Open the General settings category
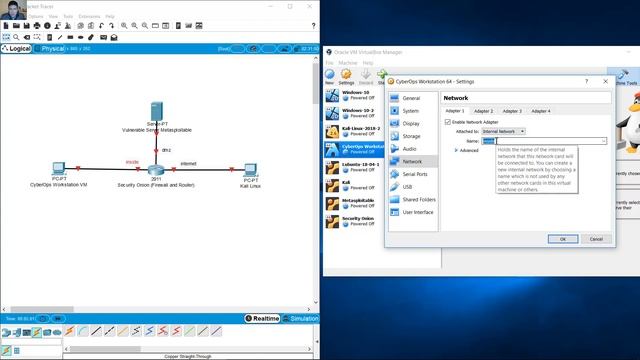The height and width of the screenshot is (360, 640). (x=413, y=98)
